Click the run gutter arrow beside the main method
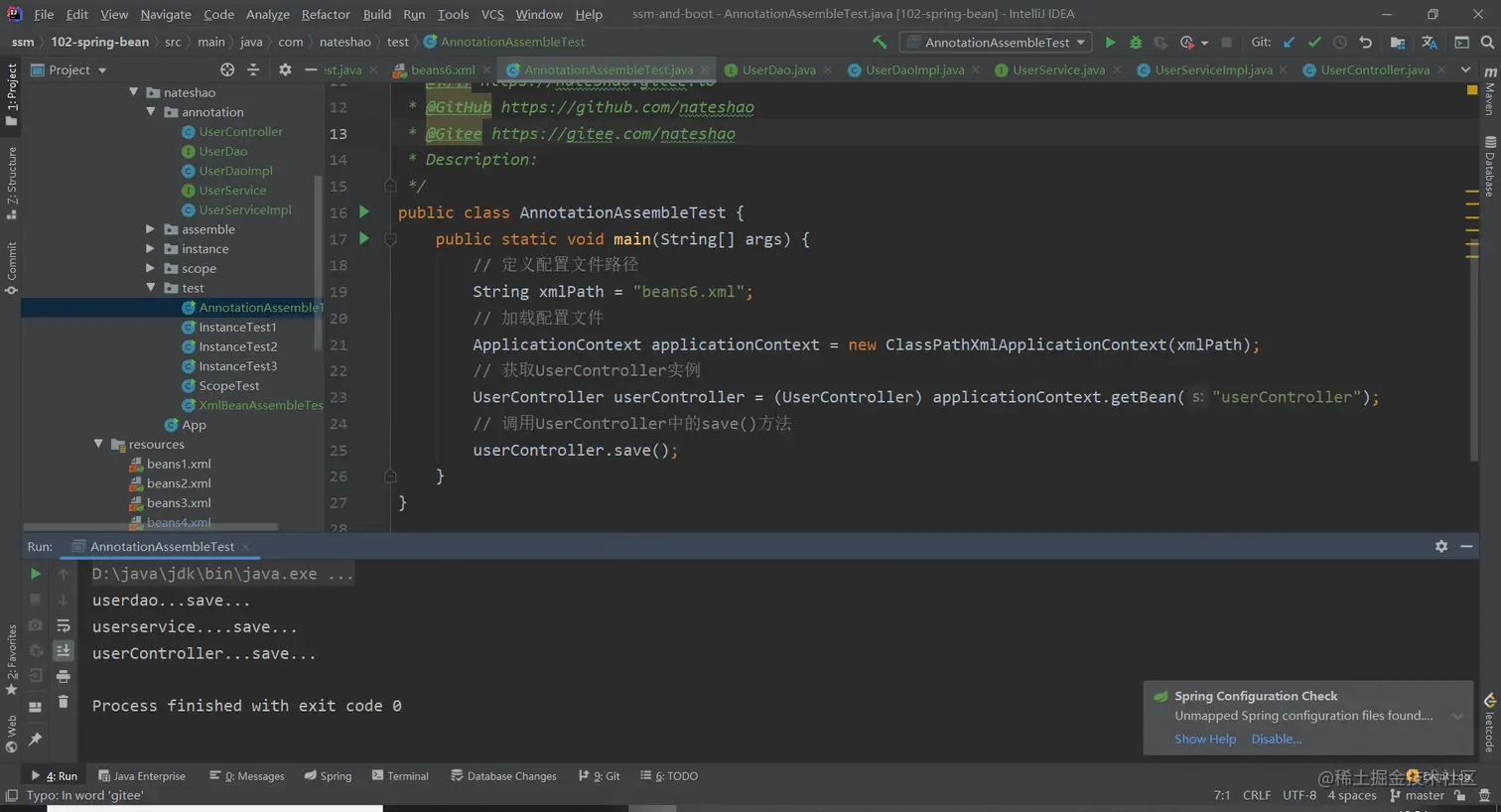 coord(363,238)
